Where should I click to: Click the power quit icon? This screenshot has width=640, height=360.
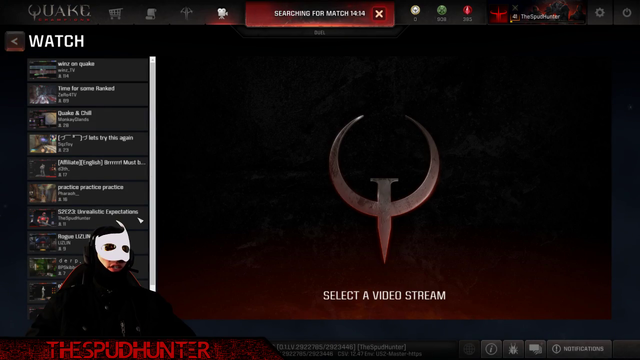[627, 13]
